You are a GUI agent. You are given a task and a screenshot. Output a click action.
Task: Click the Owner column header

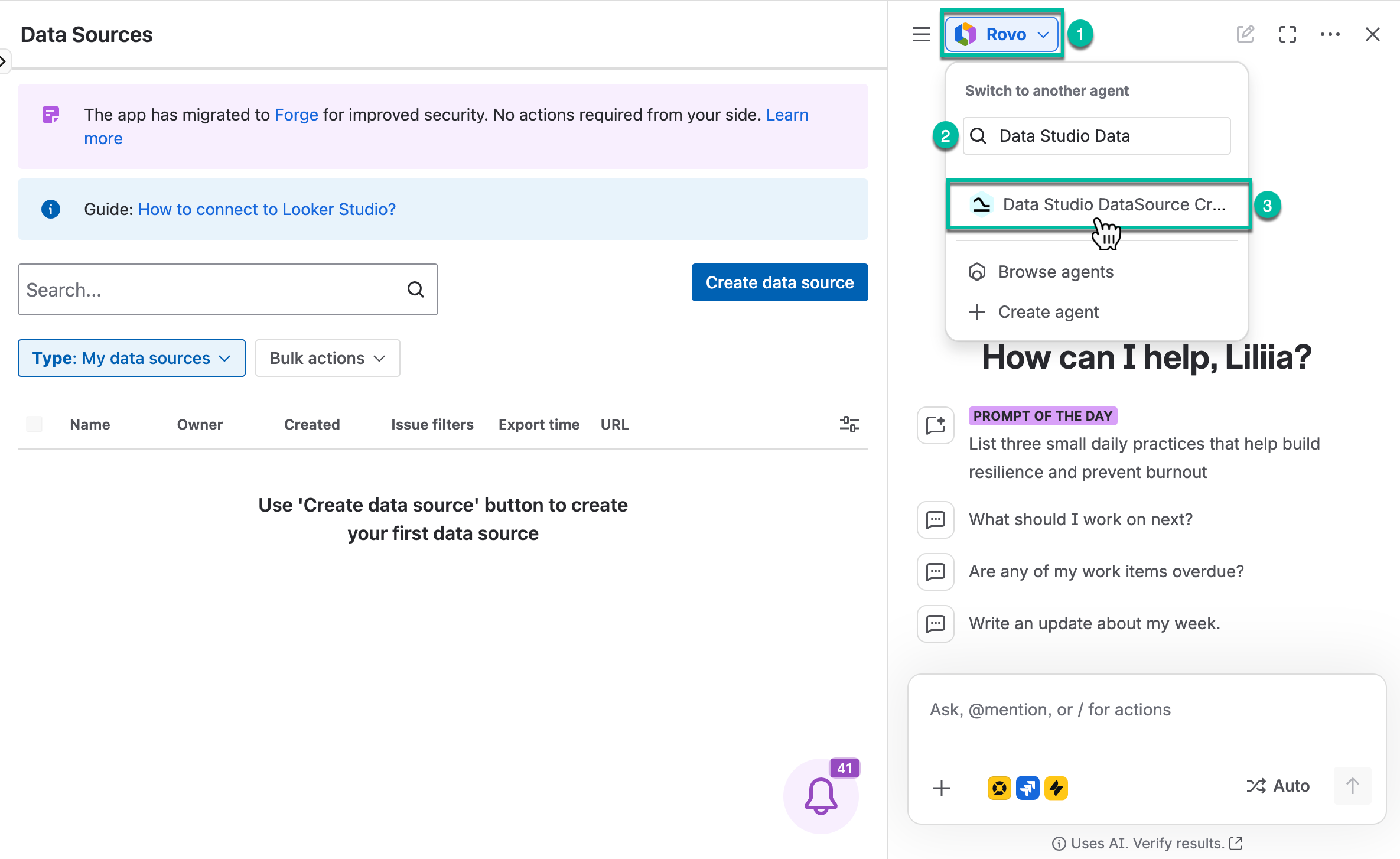tap(200, 424)
